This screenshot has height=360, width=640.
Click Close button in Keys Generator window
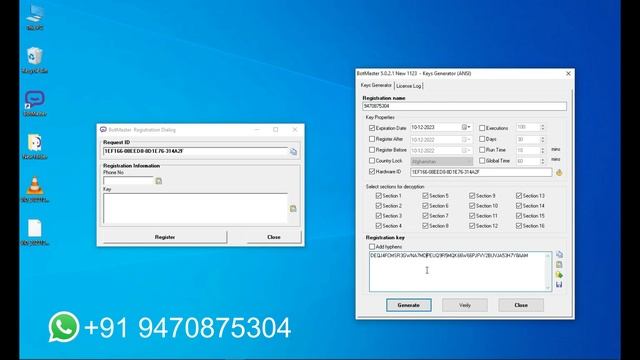pyautogui.click(x=521, y=305)
